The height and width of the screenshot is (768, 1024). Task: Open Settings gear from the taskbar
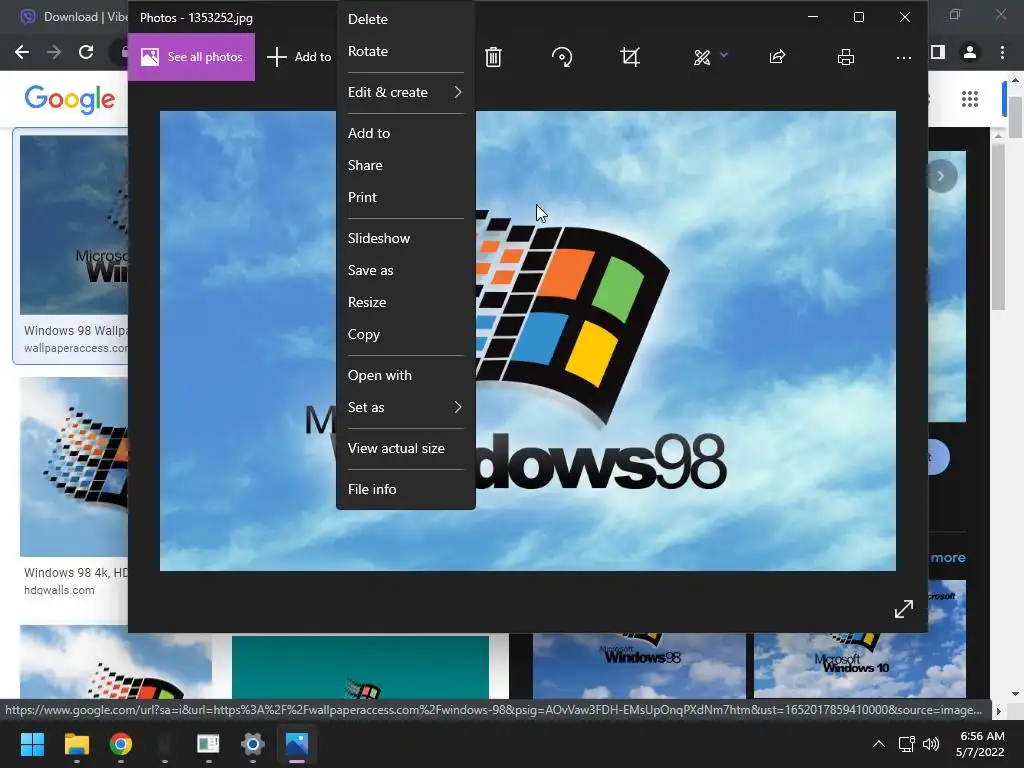point(253,744)
